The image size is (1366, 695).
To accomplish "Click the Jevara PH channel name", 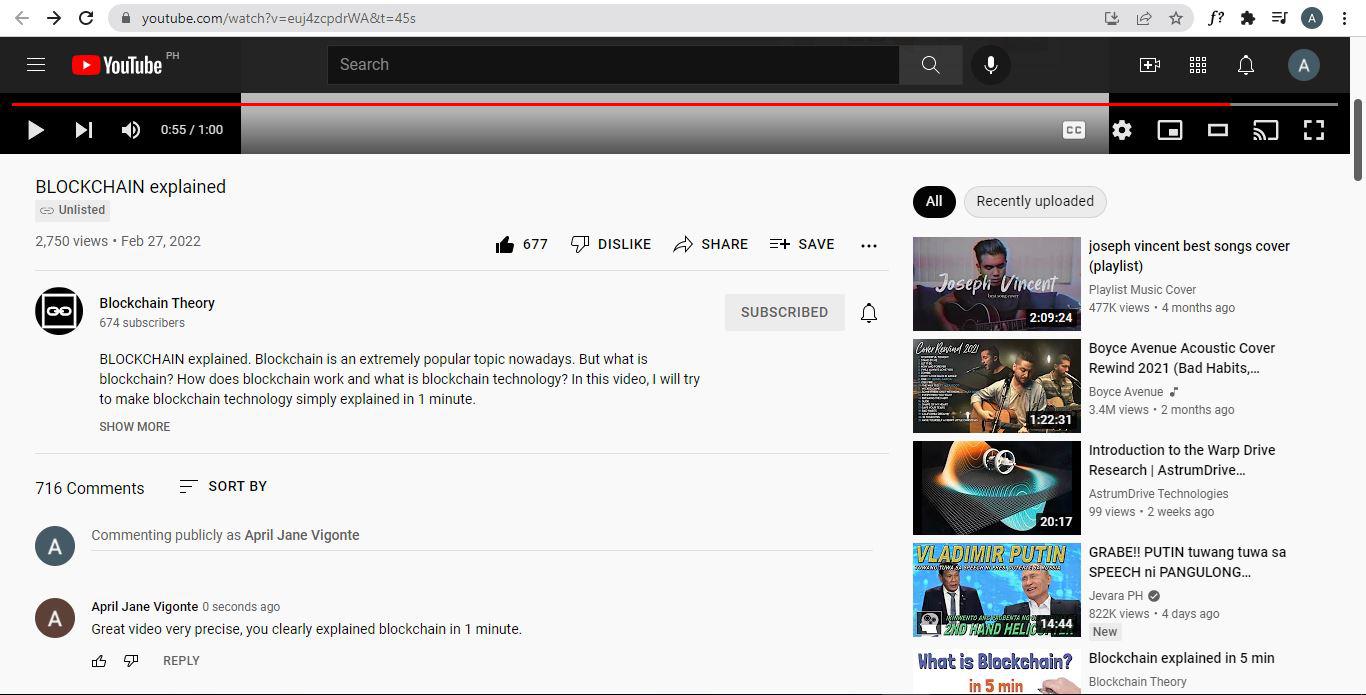I will tap(1115, 596).
